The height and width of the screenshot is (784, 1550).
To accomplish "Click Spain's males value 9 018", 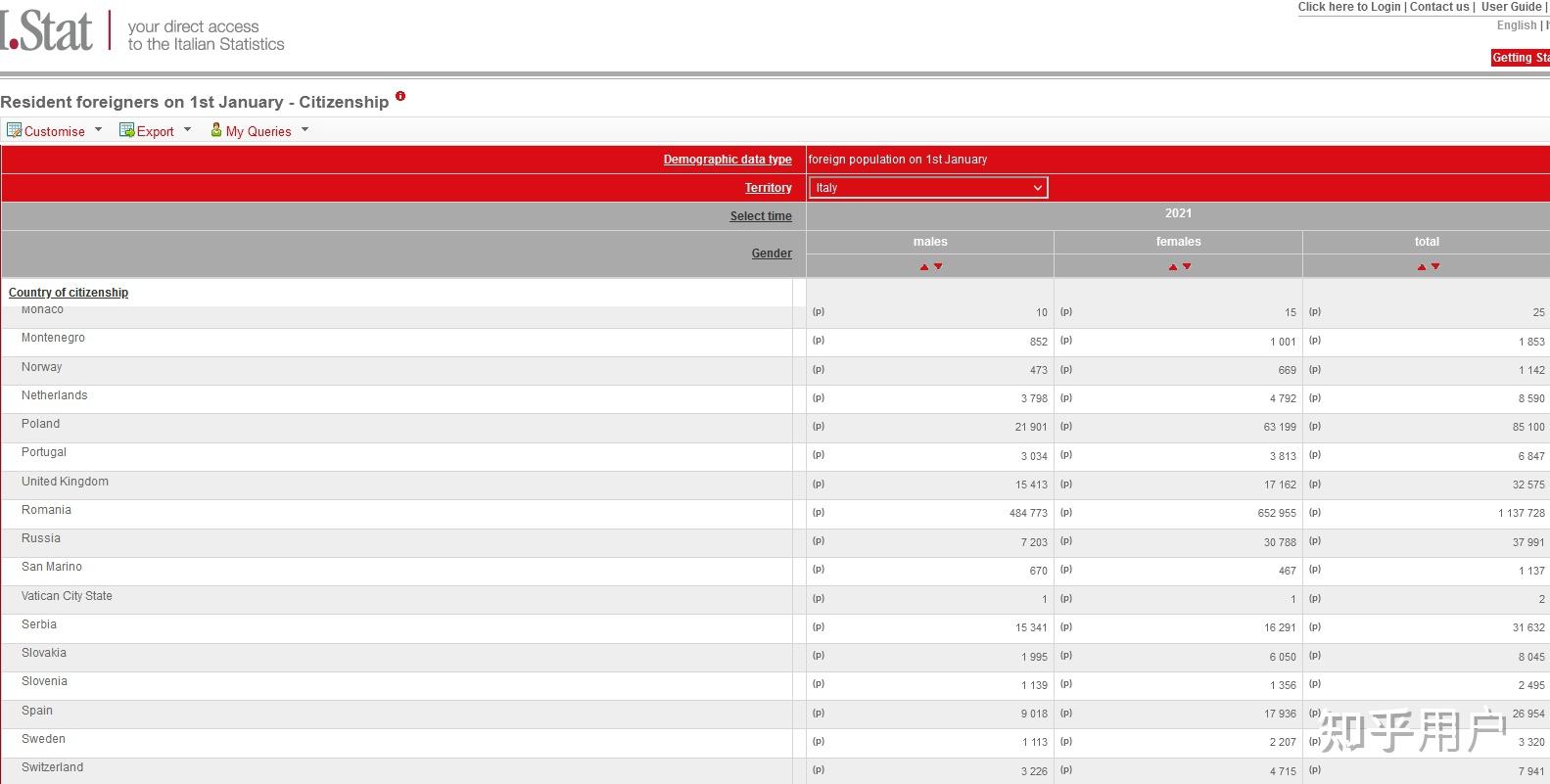I will [1034, 714].
